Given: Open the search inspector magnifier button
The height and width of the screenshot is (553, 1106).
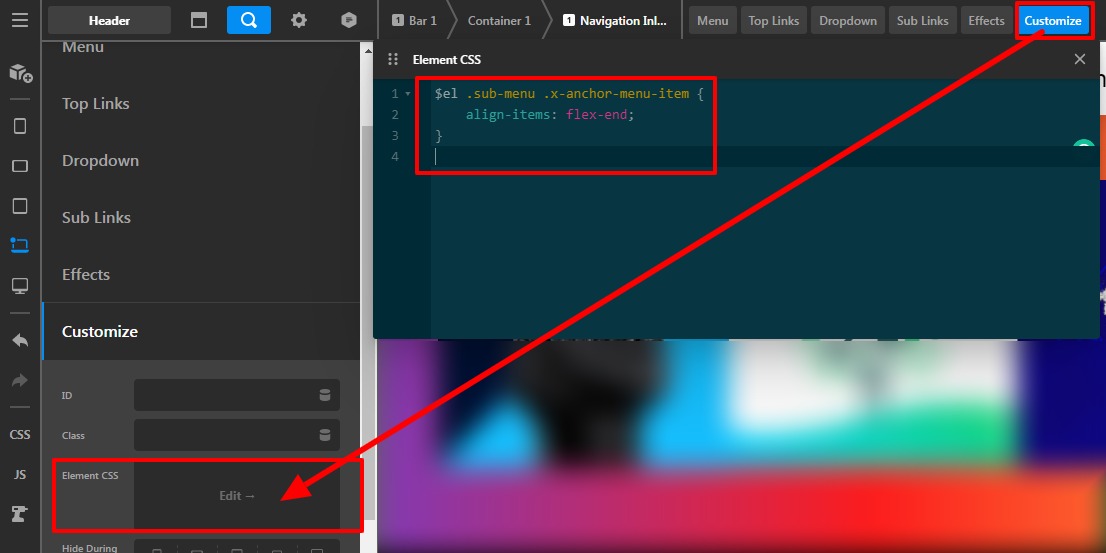Looking at the screenshot, I should pos(248,20).
